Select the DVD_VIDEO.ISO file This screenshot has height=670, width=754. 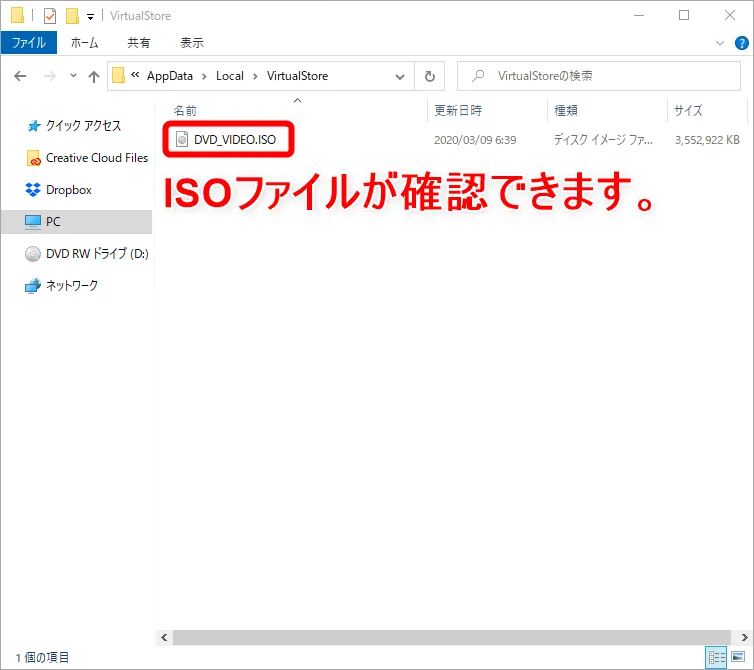(x=235, y=140)
